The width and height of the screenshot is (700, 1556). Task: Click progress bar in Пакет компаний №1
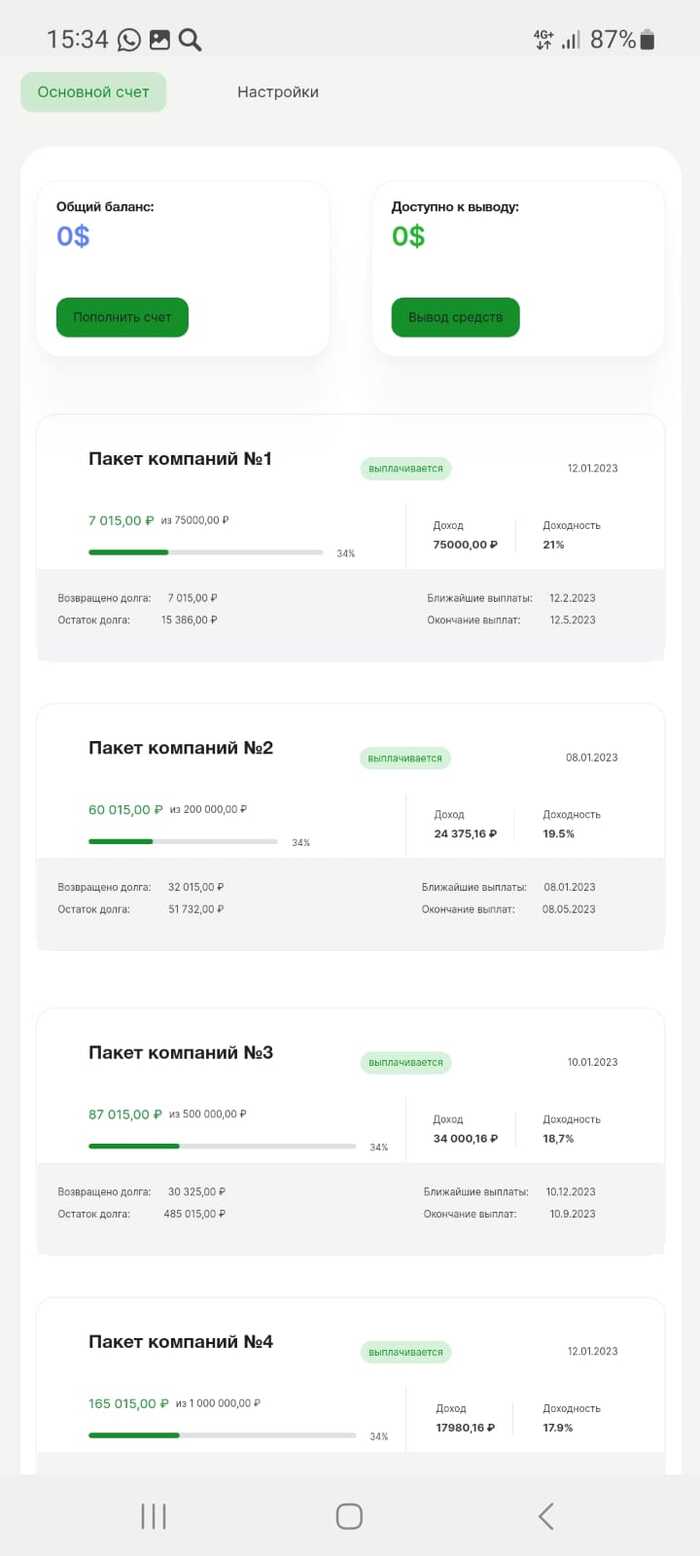[205, 552]
